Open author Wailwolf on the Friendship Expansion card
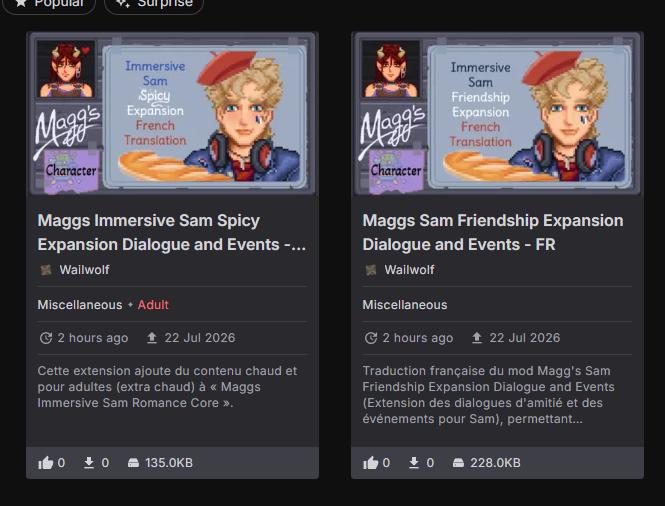 point(409,270)
